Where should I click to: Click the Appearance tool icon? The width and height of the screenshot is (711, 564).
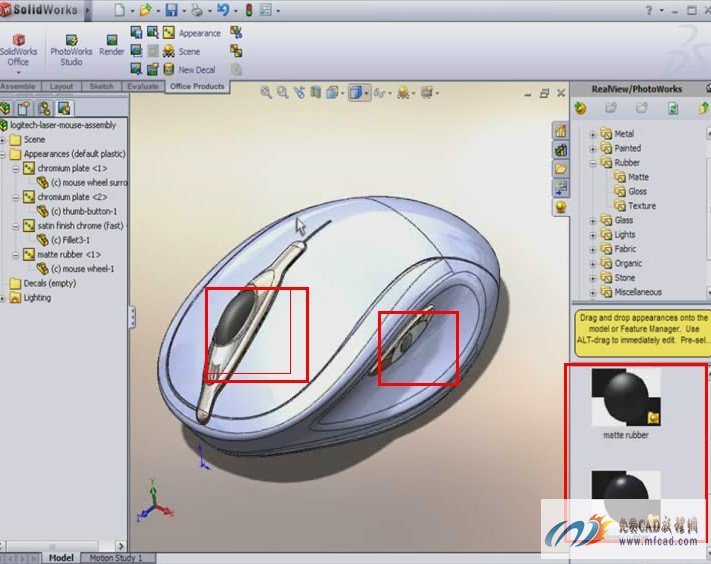[x=168, y=33]
